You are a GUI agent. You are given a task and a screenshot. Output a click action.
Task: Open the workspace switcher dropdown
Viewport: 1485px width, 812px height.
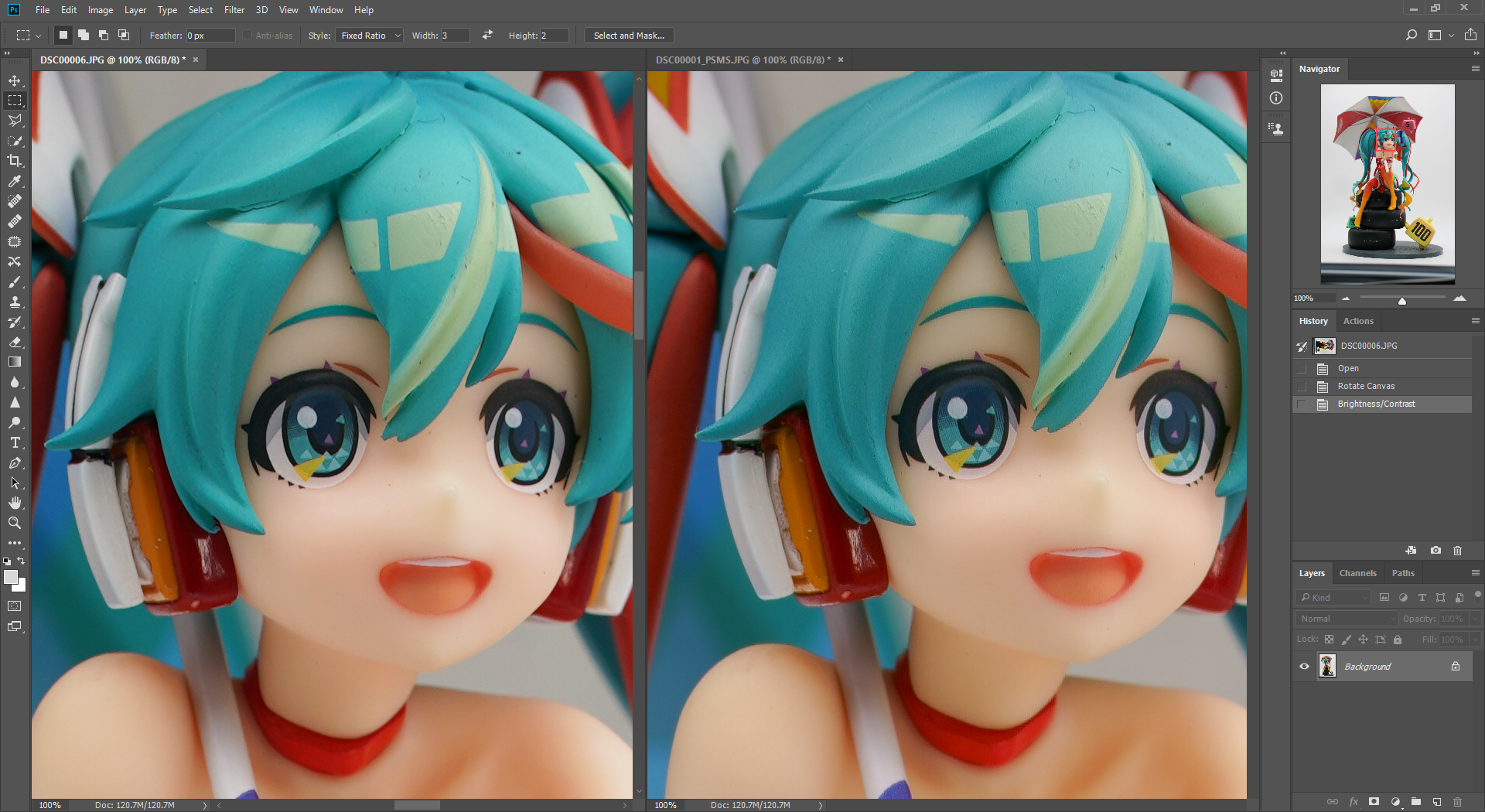1440,35
